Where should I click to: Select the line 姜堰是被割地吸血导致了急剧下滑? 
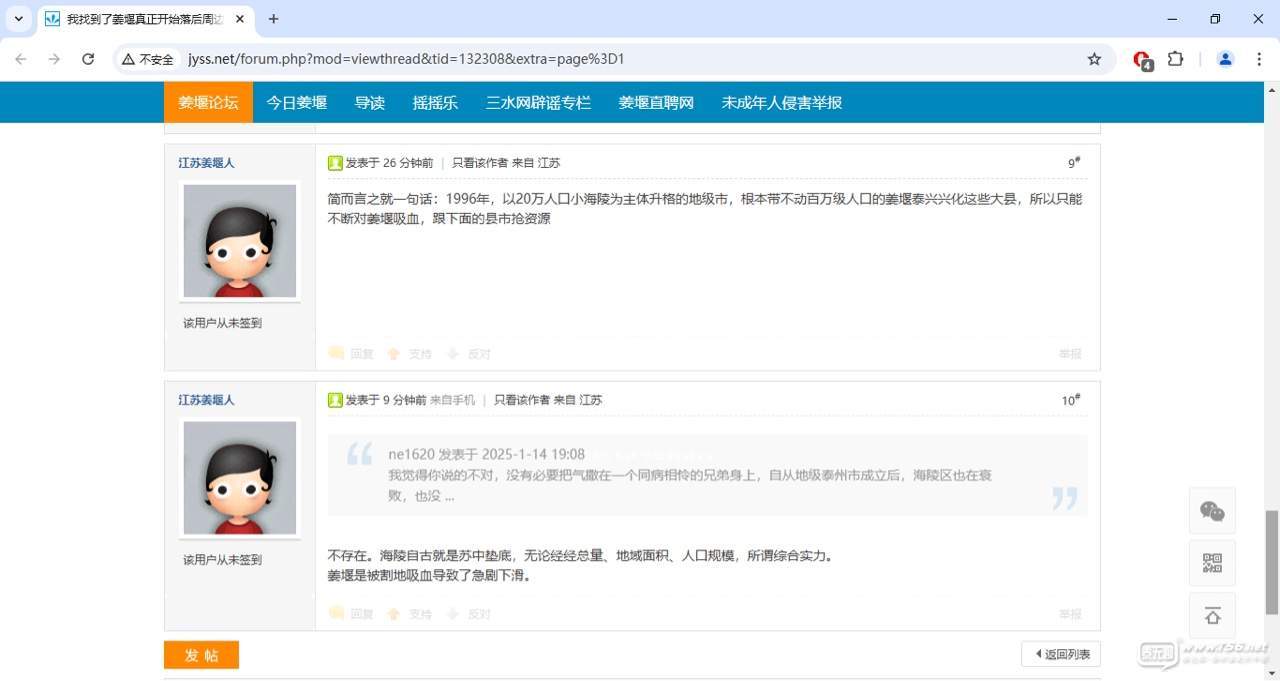429,576
